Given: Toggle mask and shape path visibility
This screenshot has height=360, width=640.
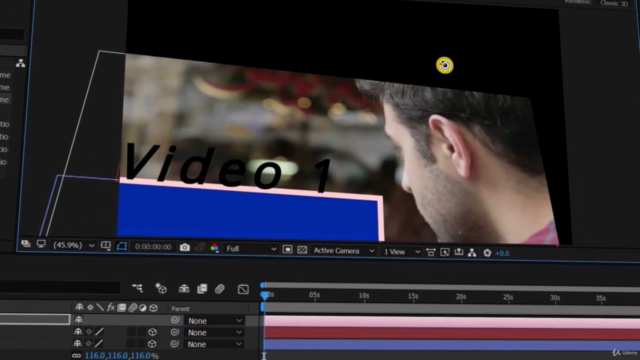Looking at the screenshot, I should pyautogui.click(x=122, y=246).
